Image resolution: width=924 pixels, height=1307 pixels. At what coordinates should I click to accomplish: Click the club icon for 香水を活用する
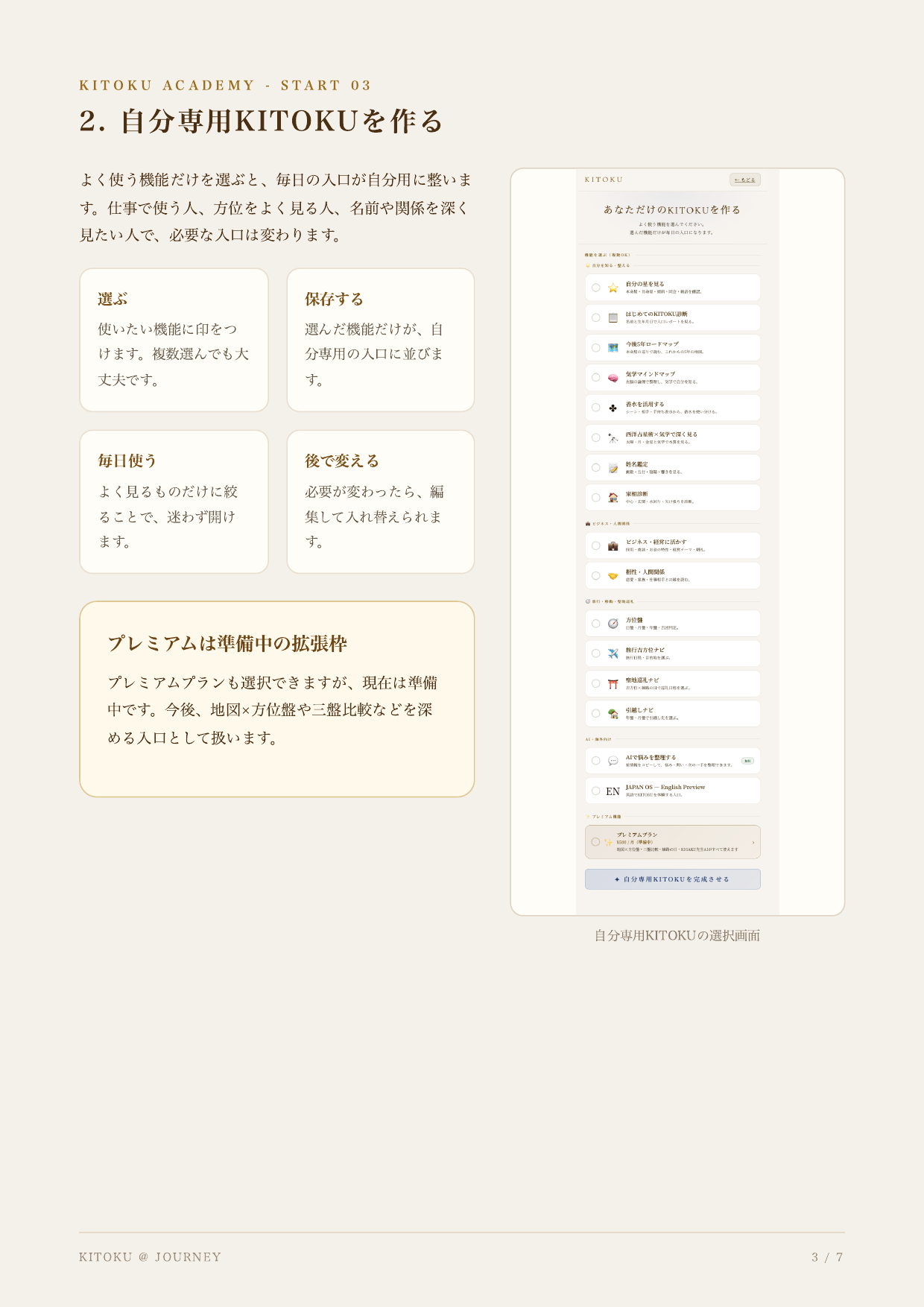pyautogui.click(x=613, y=408)
